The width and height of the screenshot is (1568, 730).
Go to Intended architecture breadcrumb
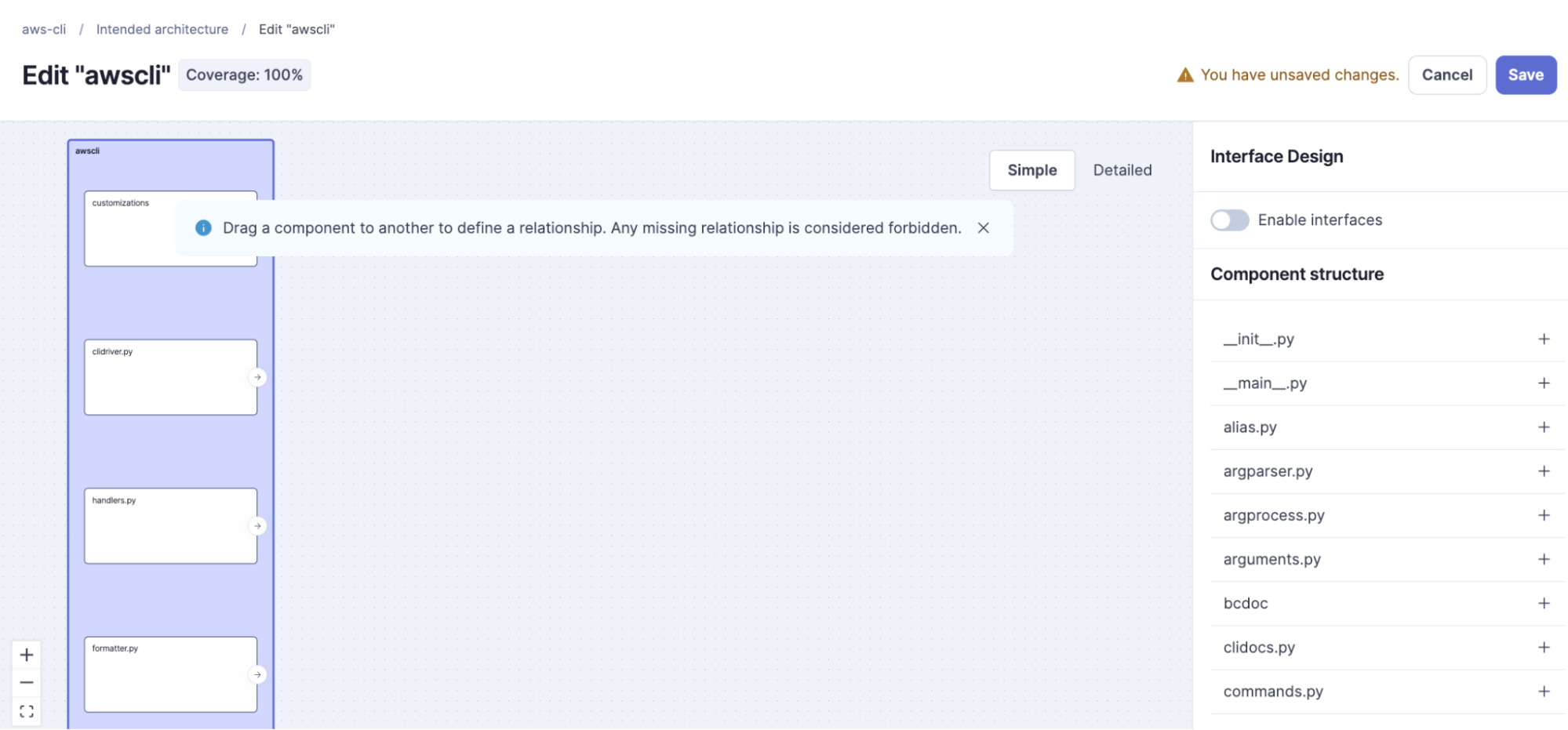(162, 29)
